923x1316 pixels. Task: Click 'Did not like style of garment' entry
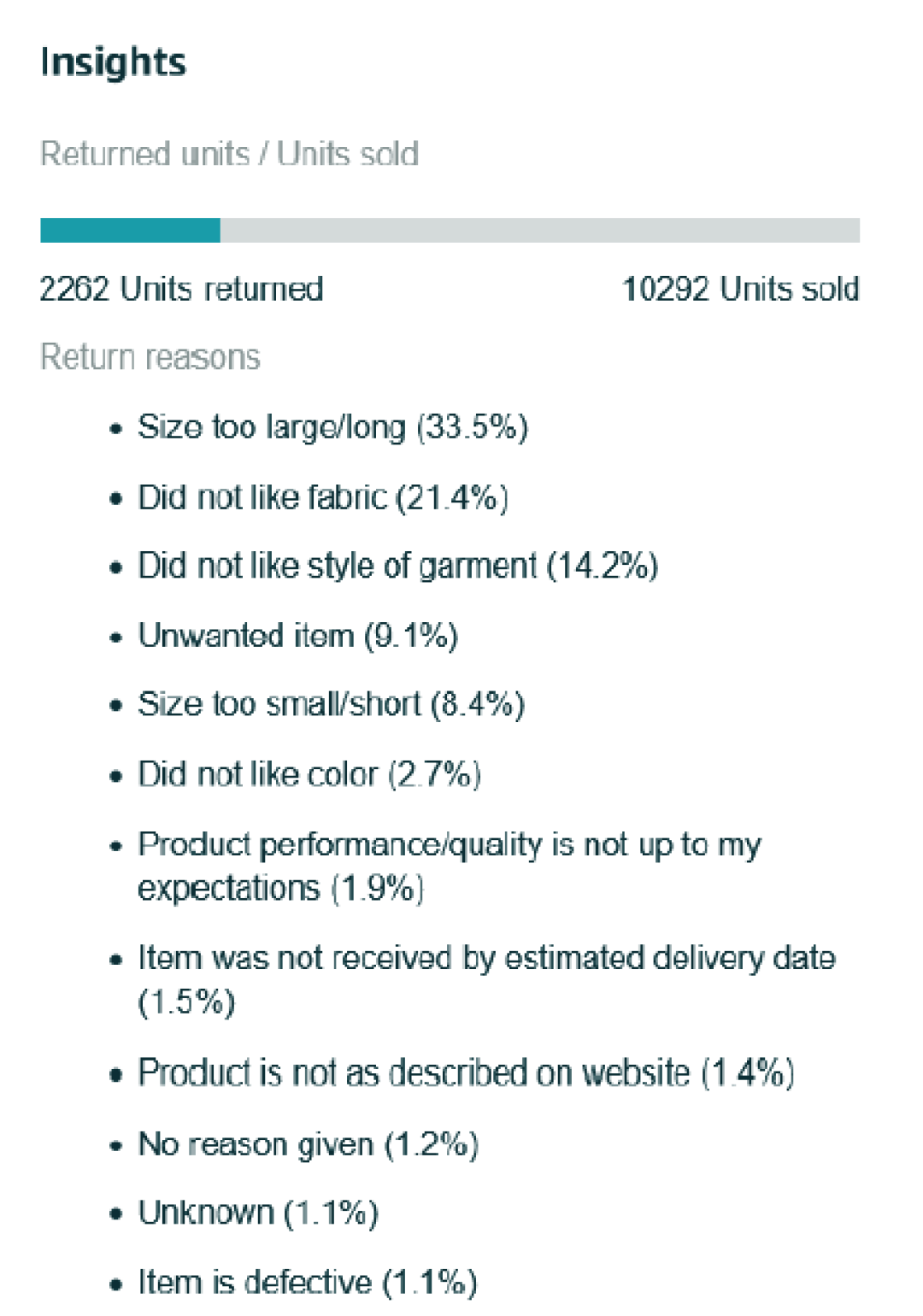[x=397, y=566]
